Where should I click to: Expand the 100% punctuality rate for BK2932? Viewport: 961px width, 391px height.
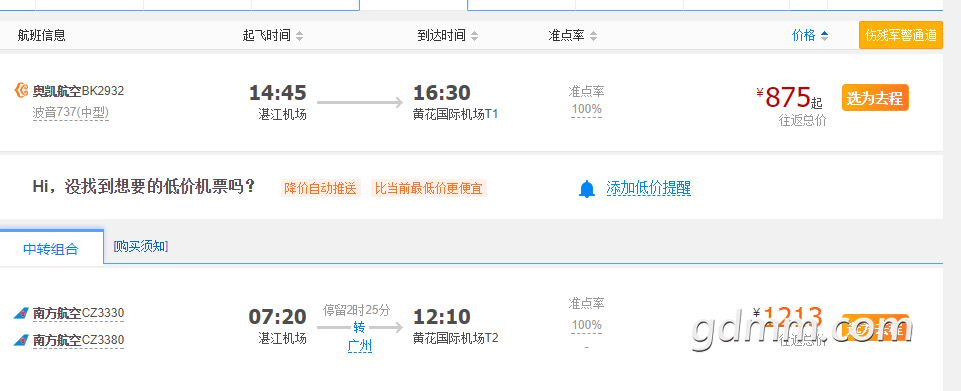click(587, 110)
